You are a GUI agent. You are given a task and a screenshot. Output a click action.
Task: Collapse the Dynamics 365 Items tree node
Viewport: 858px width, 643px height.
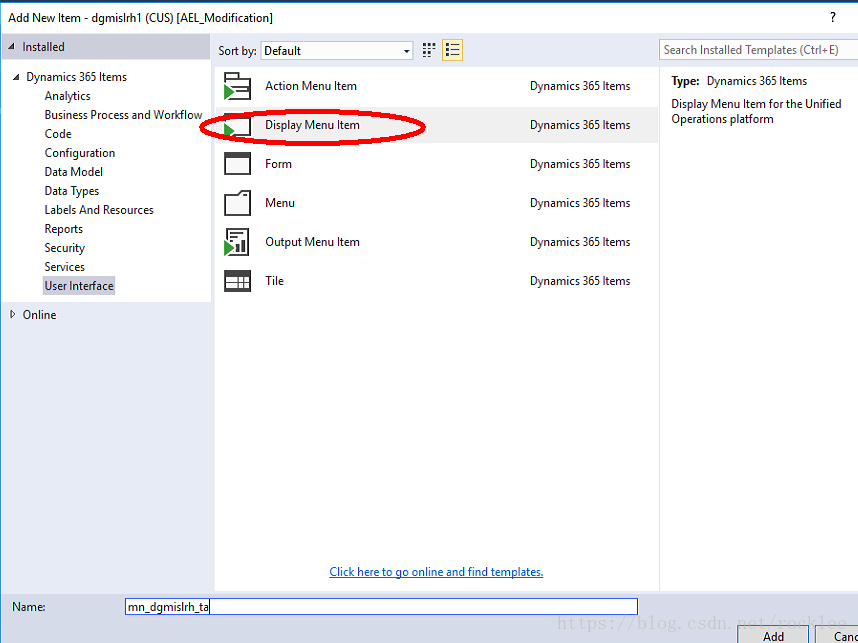[x=16, y=77]
